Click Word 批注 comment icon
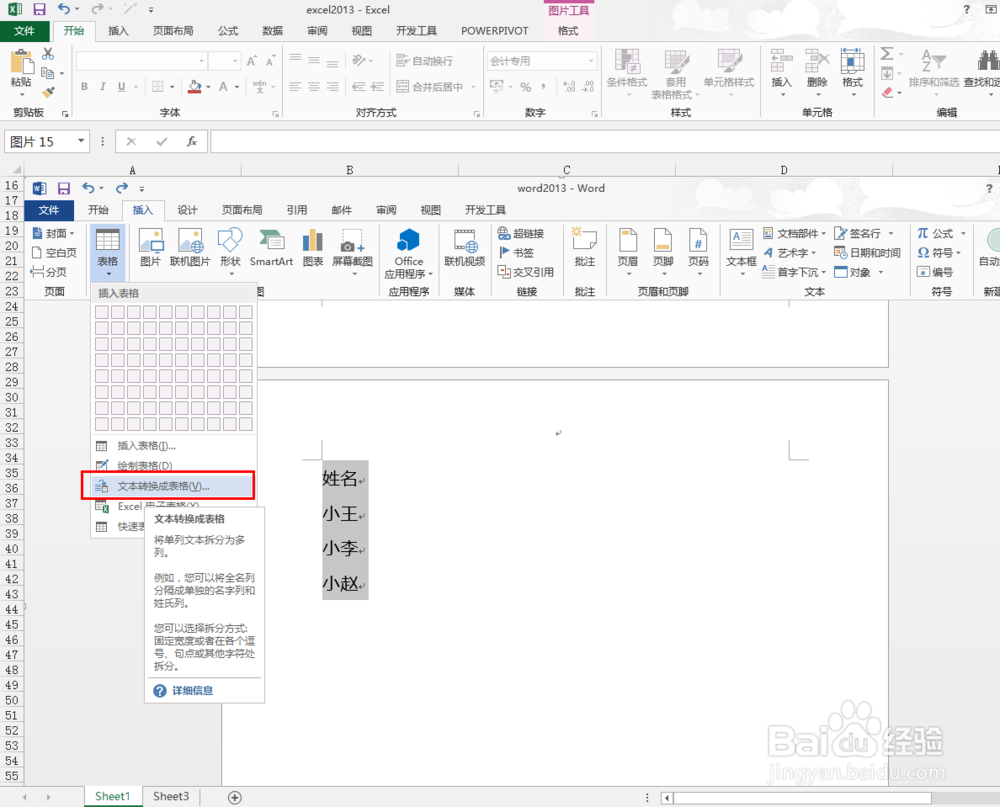Viewport: 1000px width, 807px height. tap(584, 239)
